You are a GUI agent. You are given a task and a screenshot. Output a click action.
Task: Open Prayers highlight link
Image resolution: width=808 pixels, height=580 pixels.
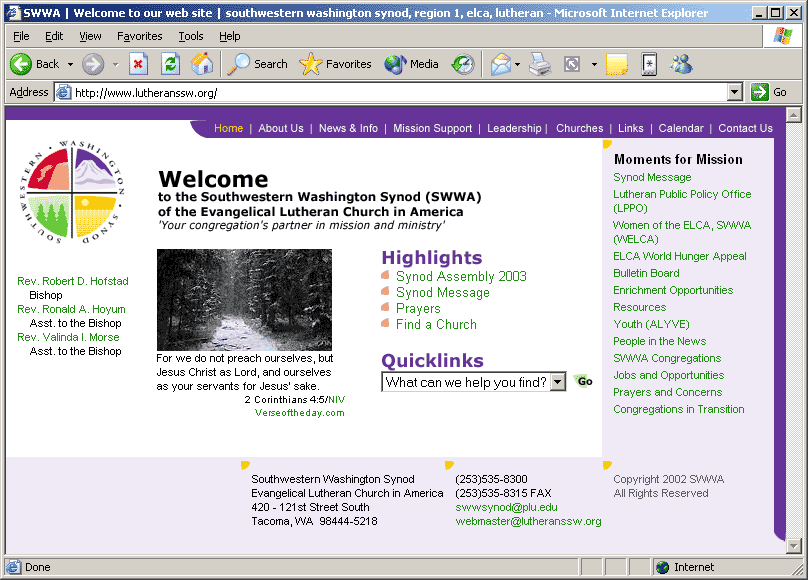(x=418, y=309)
